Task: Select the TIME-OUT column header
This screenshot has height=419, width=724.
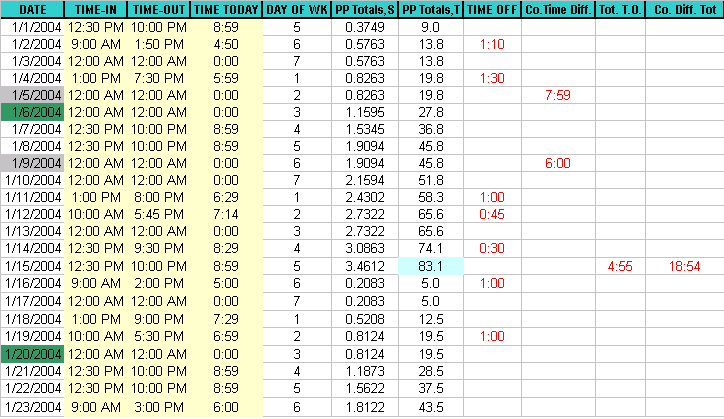Action: 159,9
